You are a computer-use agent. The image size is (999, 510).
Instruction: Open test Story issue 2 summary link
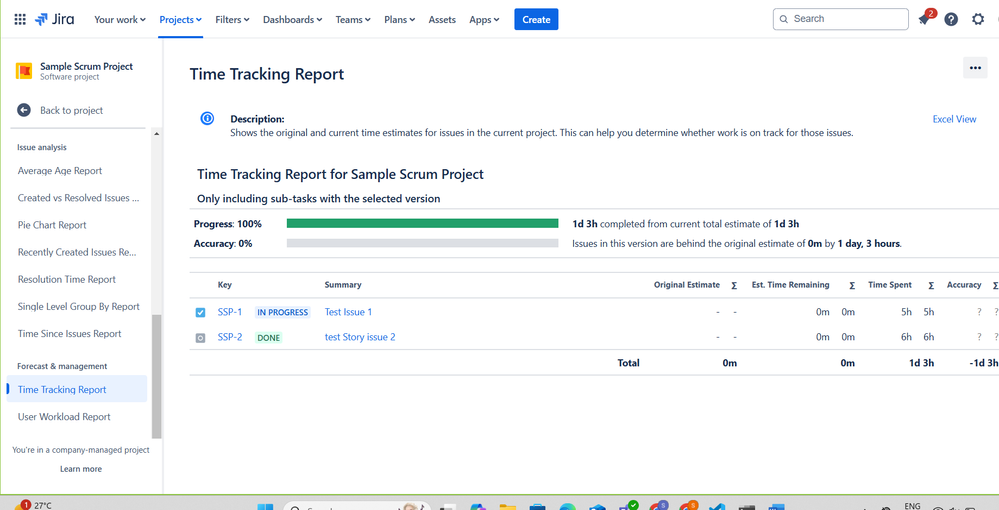pos(360,337)
